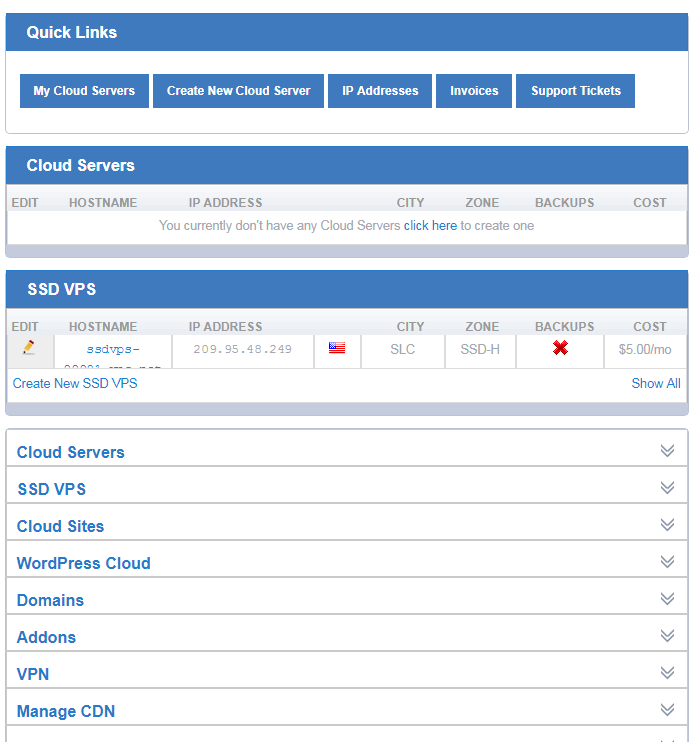Expand the SSD VPS accordion chevron
694x742 pixels.
[668, 488]
